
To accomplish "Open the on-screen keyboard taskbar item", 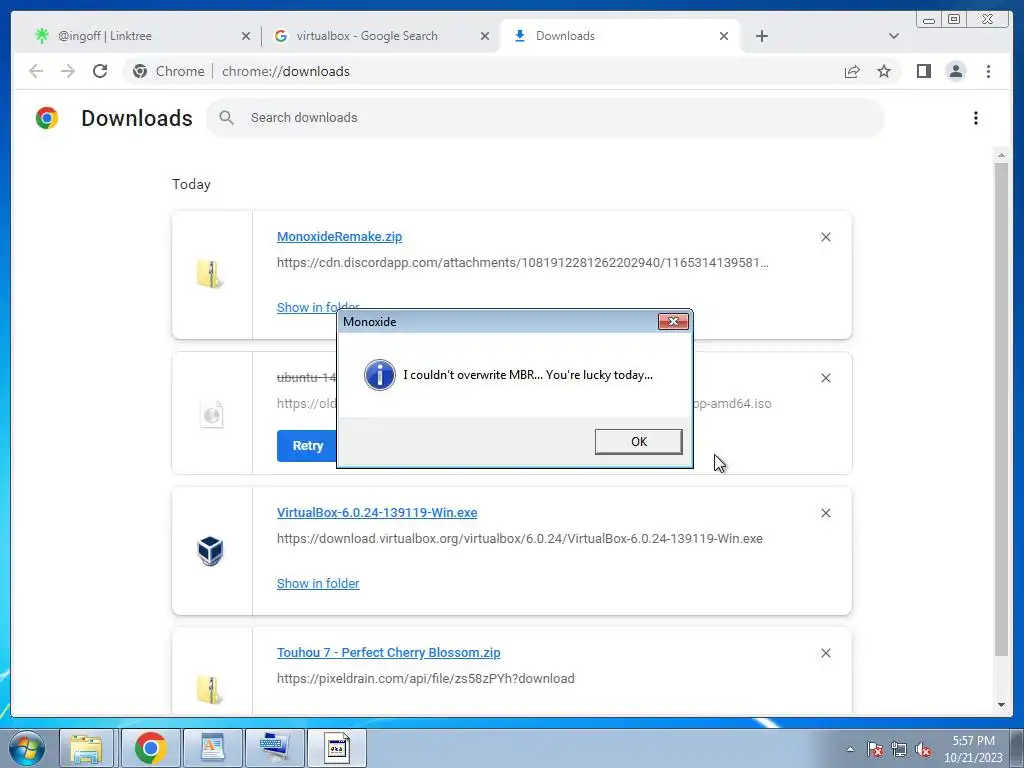I will click(274, 748).
